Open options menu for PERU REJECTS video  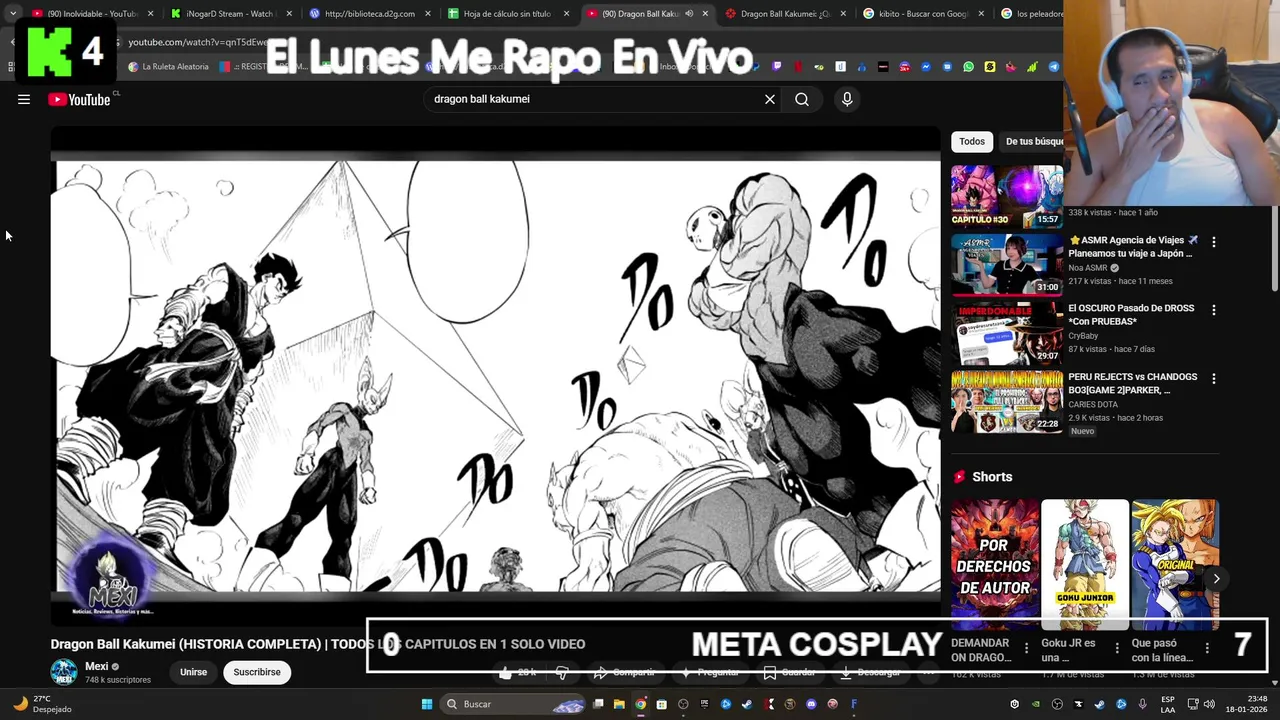click(x=1213, y=379)
